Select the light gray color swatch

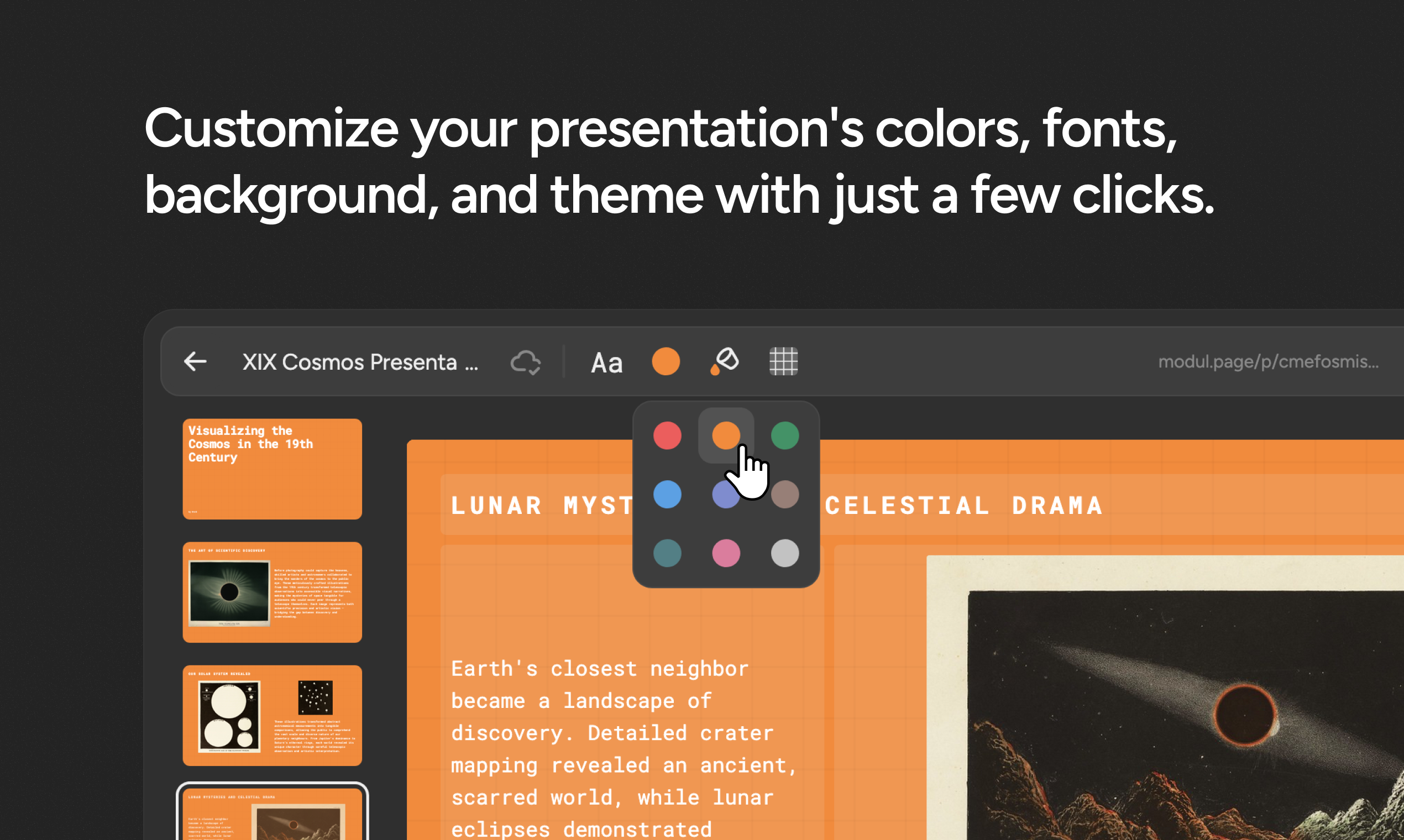[x=785, y=553]
